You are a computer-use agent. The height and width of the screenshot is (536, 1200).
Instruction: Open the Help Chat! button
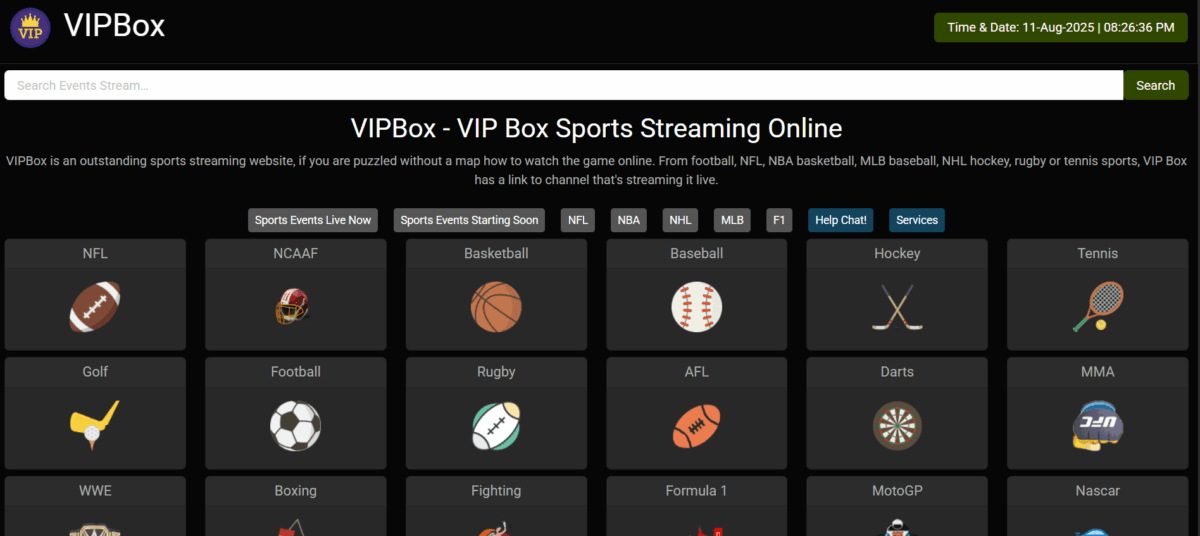pyautogui.click(x=841, y=220)
